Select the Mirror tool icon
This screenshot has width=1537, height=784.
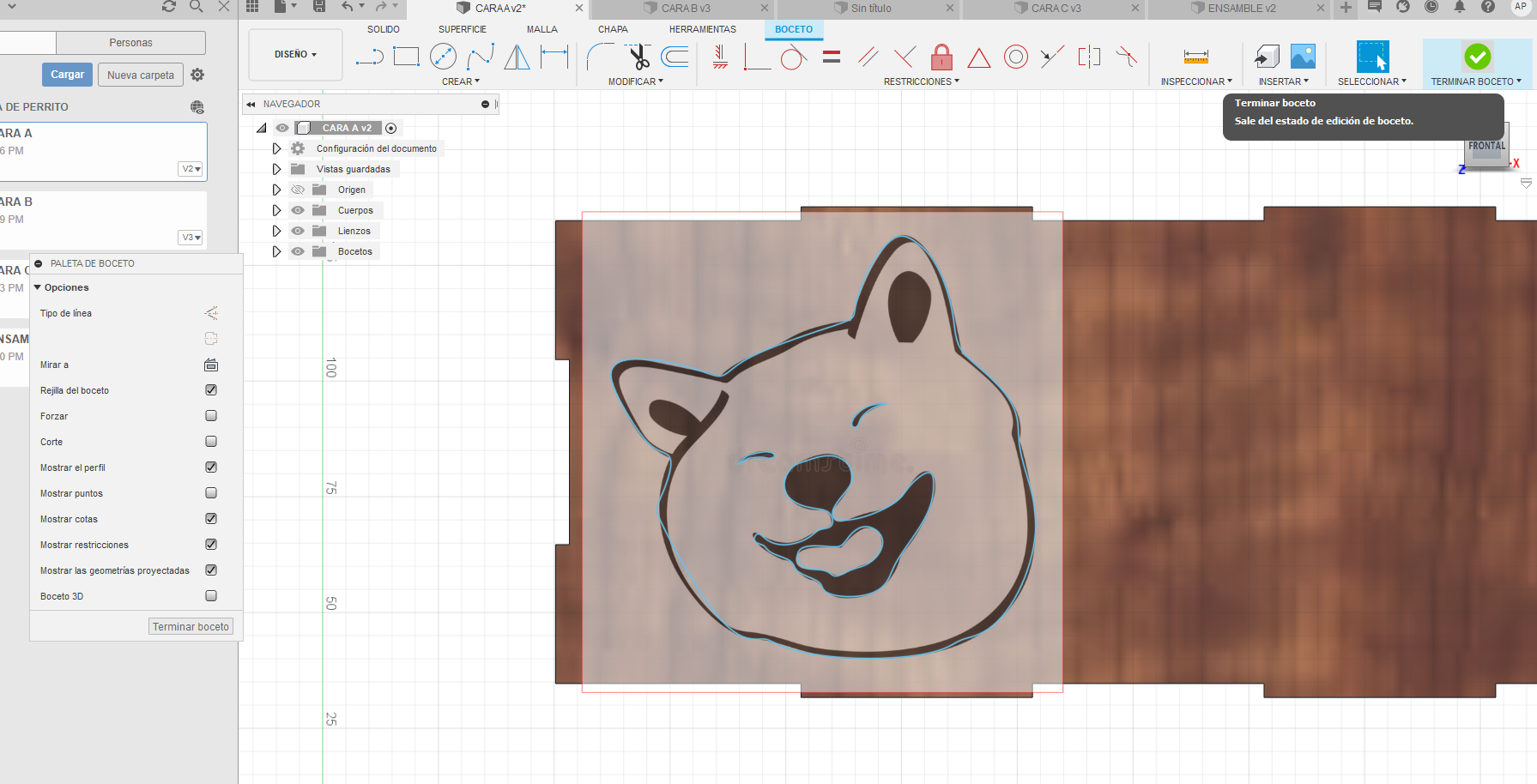pyautogui.click(x=517, y=57)
